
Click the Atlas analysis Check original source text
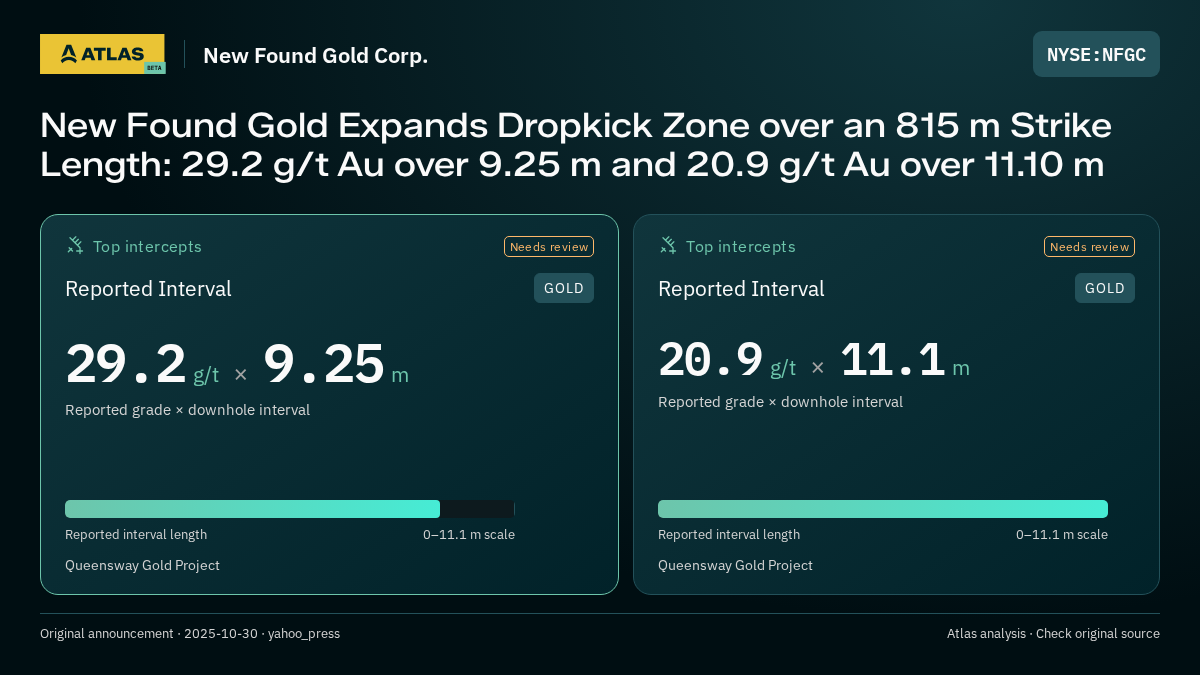(1053, 633)
